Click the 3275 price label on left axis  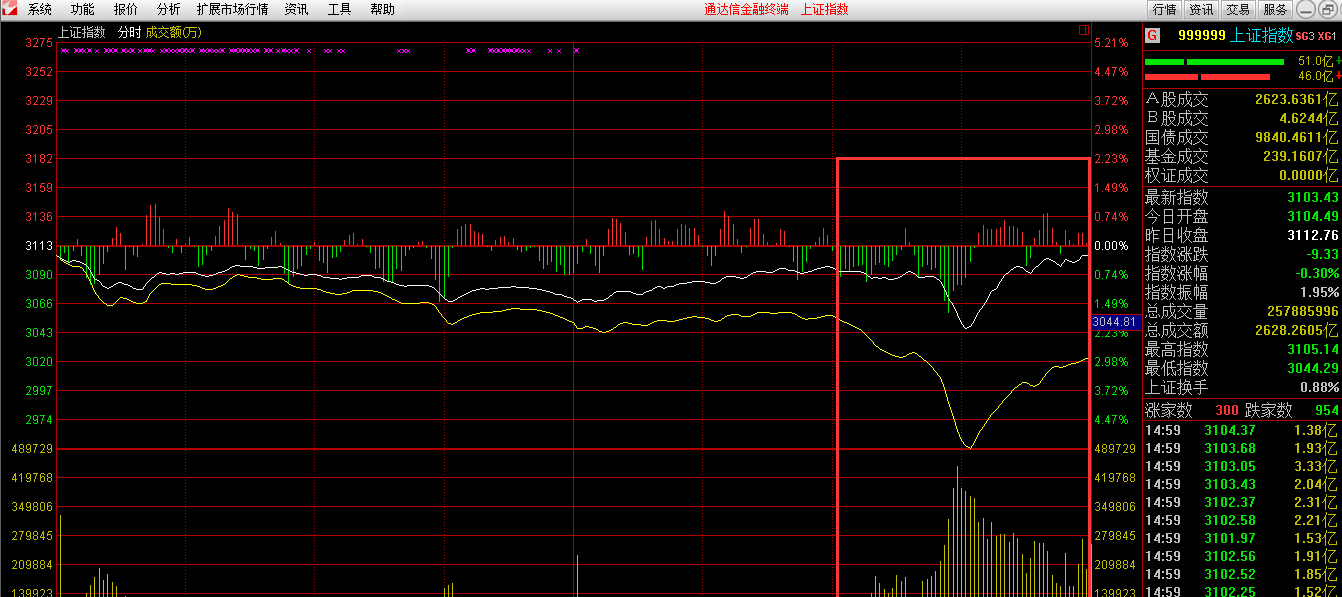[40, 43]
